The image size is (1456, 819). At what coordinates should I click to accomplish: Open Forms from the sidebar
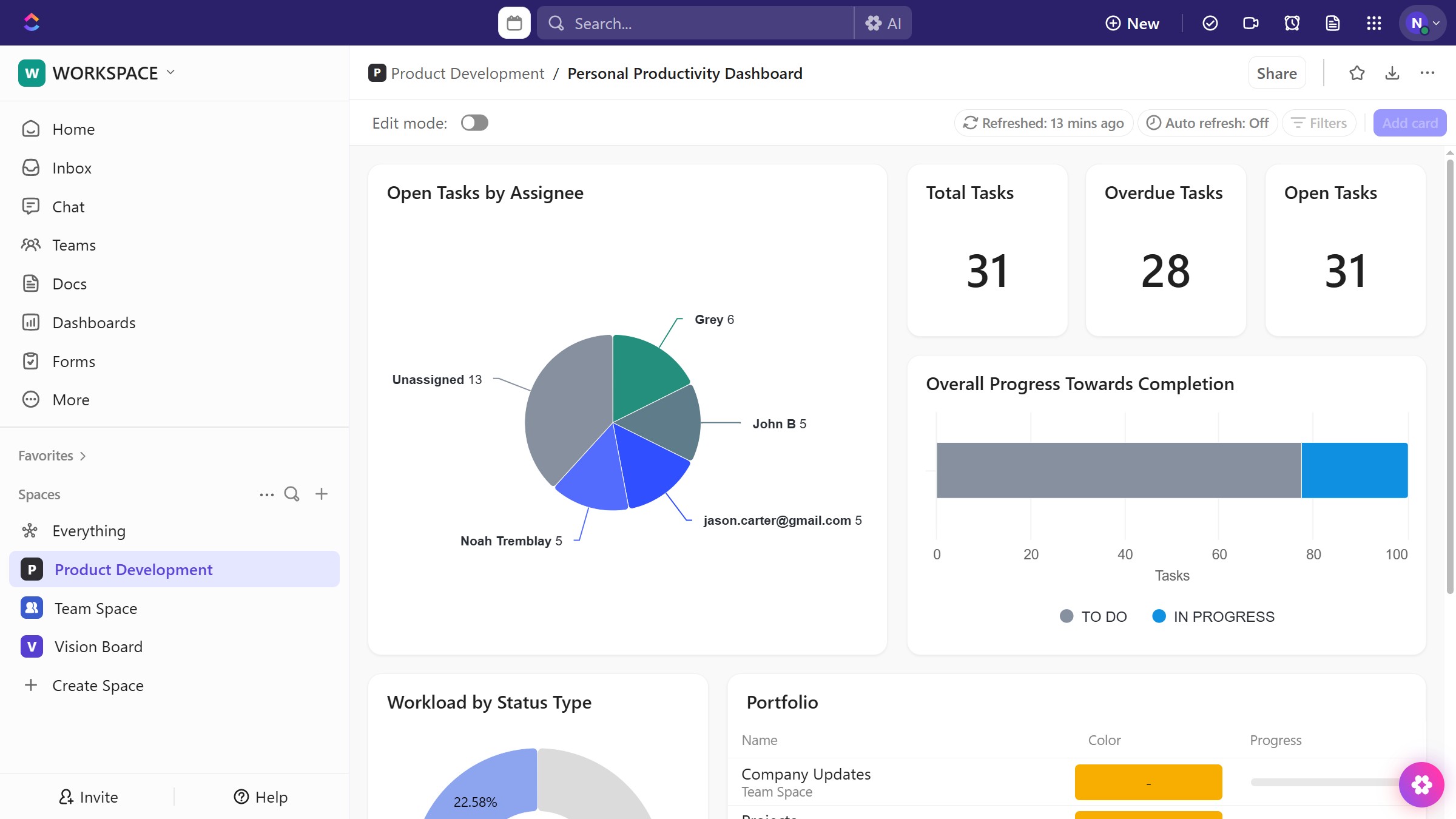[x=74, y=361]
